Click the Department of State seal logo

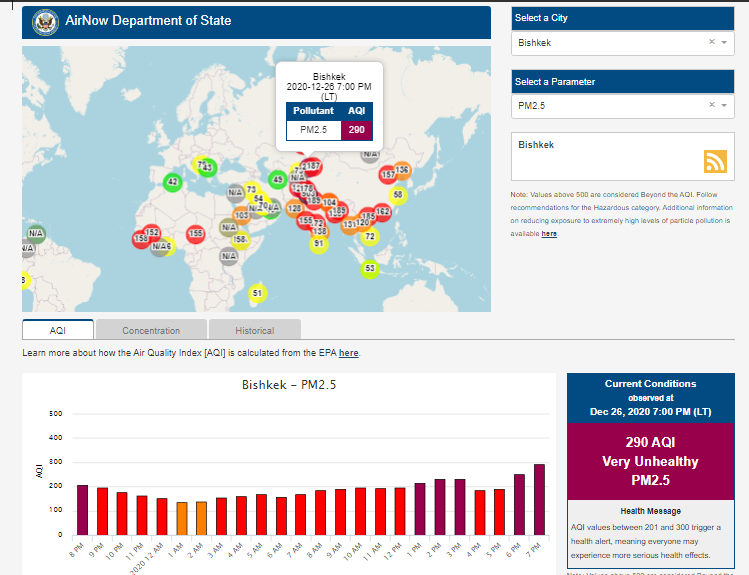(x=45, y=21)
